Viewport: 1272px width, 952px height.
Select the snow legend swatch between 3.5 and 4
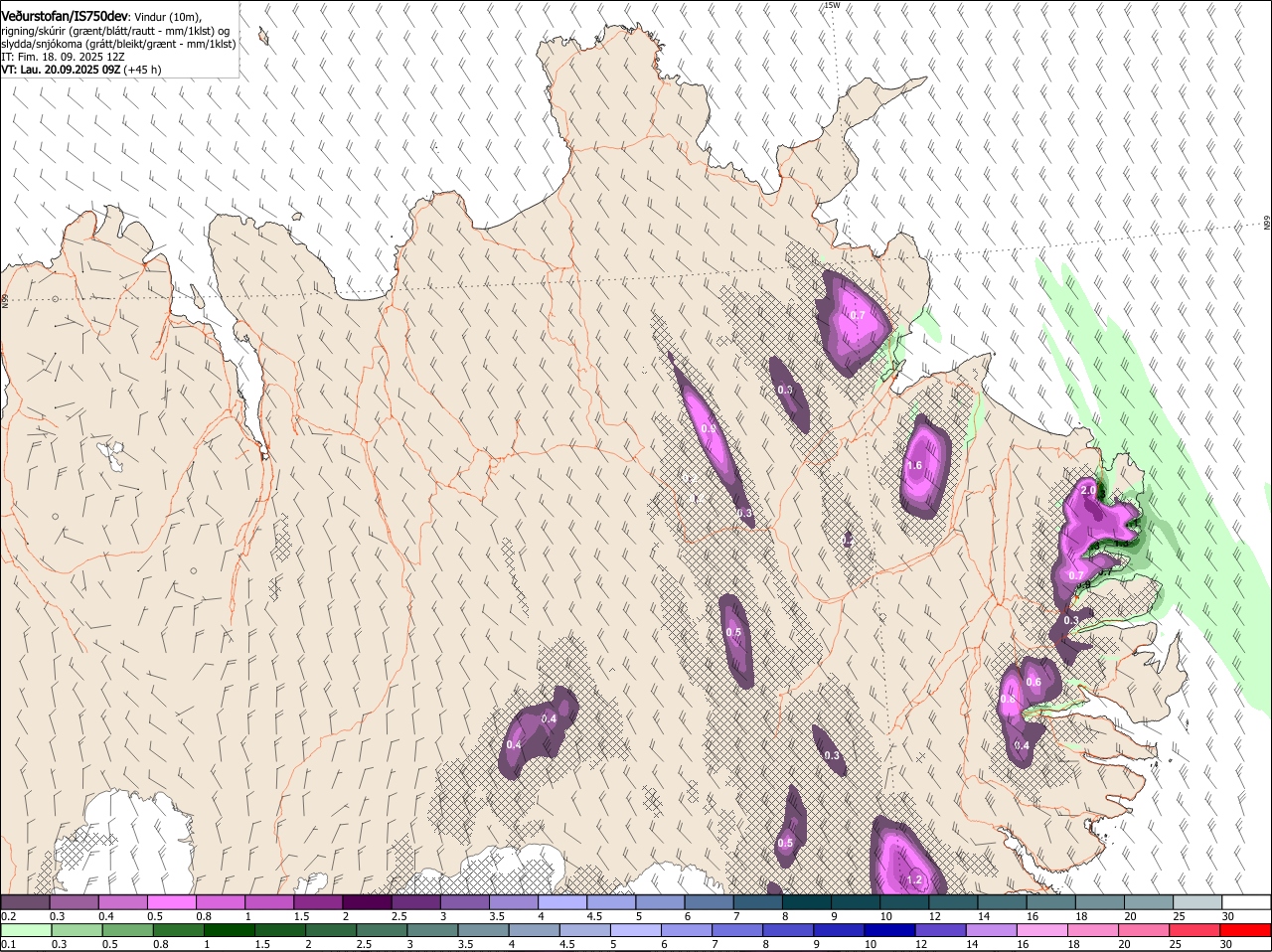tap(514, 902)
